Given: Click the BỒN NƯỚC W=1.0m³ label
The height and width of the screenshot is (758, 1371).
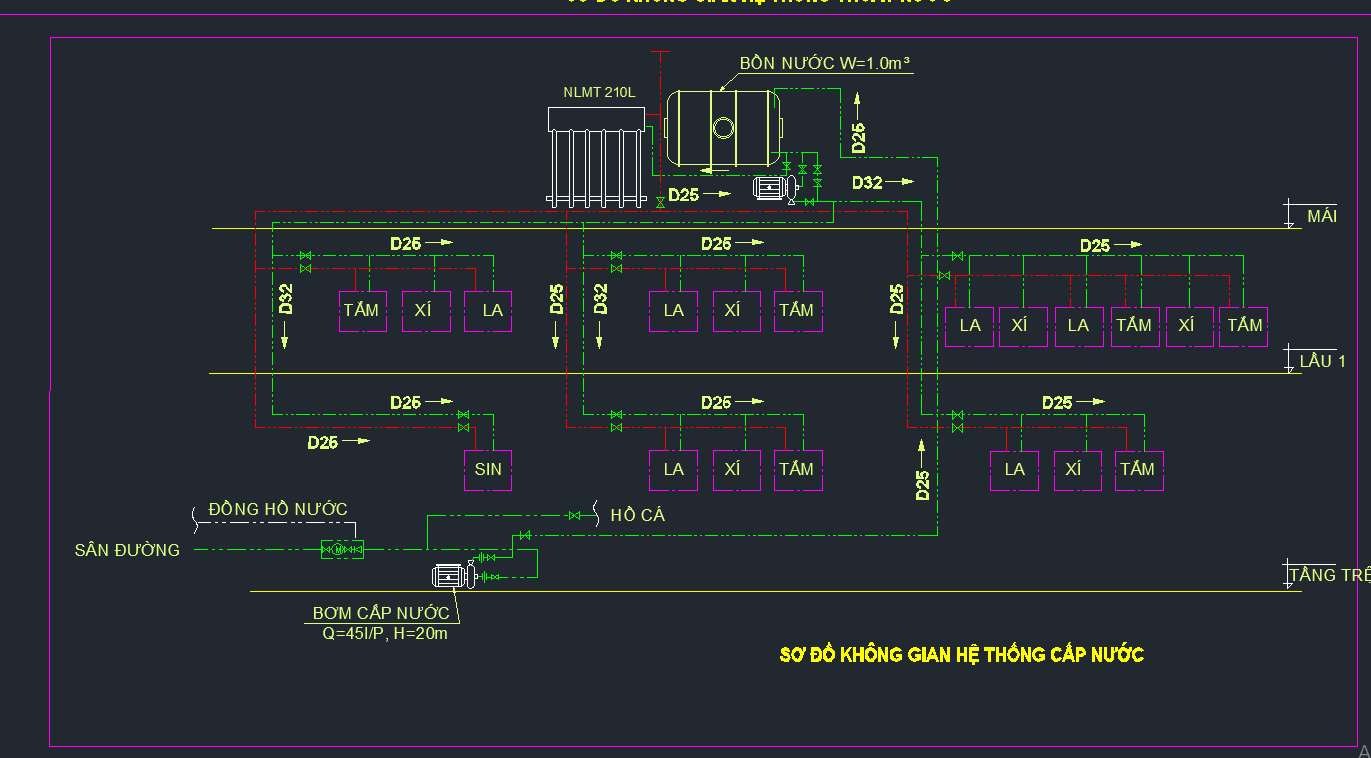Looking at the screenshot, I should click(825, 63).
